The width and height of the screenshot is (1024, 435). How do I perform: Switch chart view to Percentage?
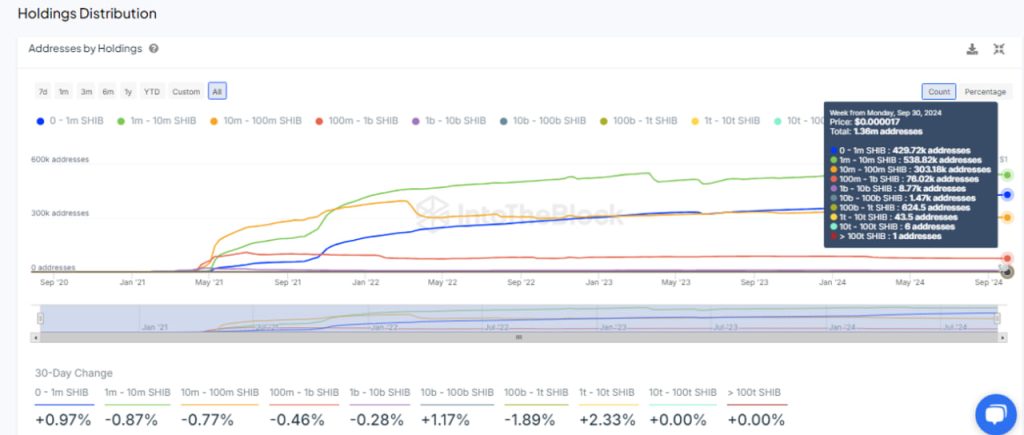click(x=985, y=92)
